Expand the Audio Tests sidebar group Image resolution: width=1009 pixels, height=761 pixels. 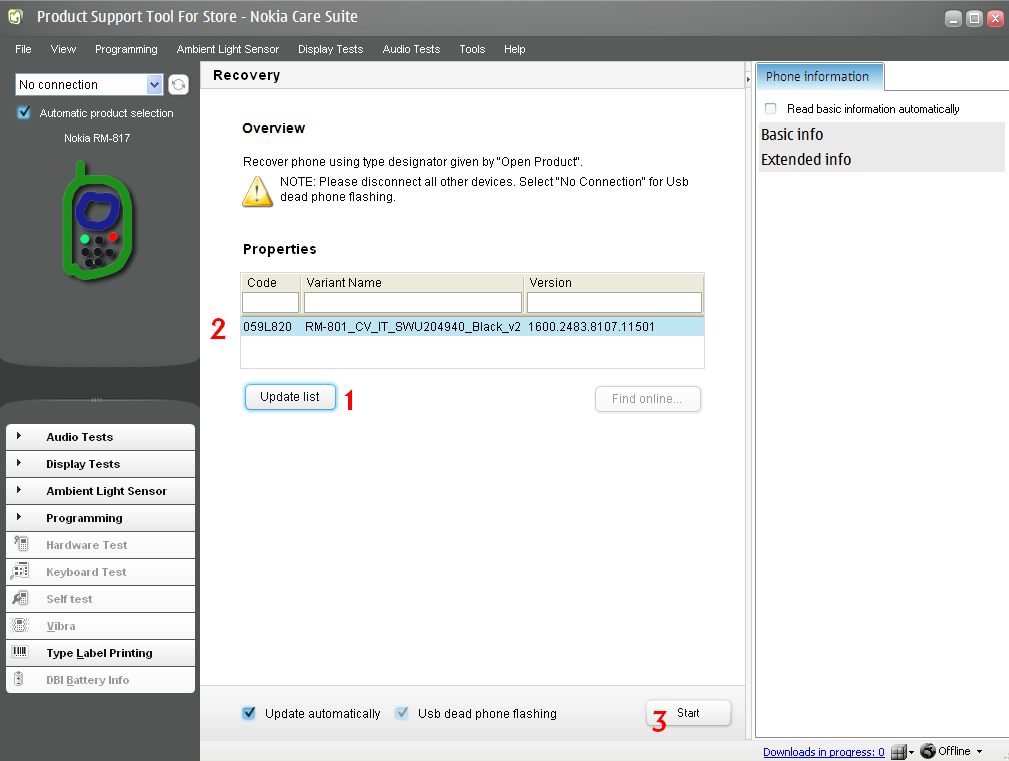(100, 437)
